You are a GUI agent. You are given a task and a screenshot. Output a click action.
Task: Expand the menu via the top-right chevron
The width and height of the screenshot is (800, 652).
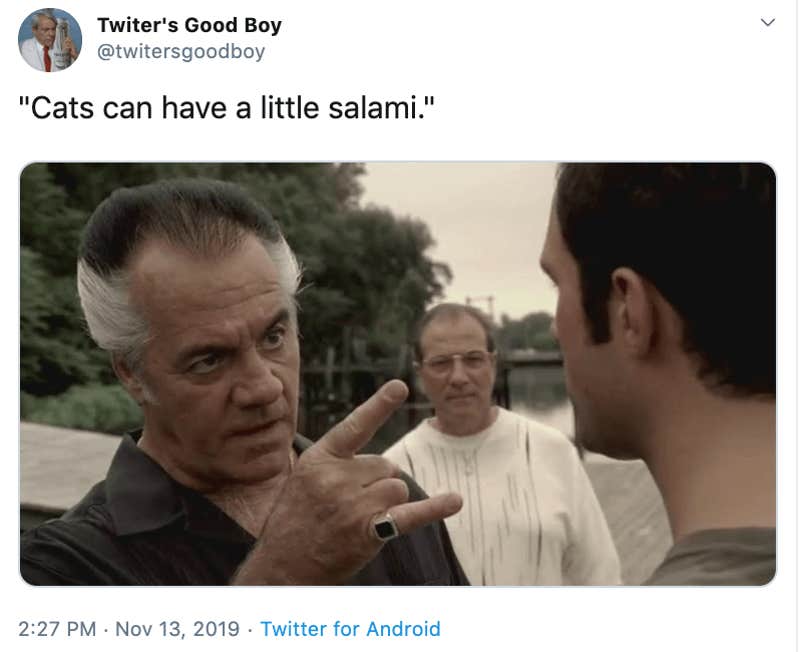(766, 20)
